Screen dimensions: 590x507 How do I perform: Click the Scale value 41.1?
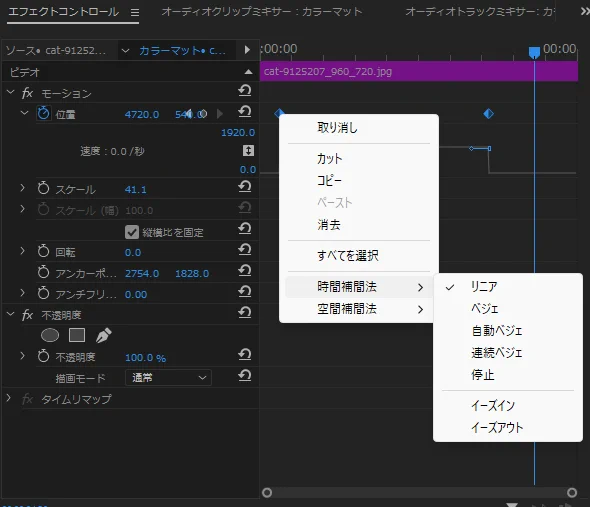coord(135,189)
